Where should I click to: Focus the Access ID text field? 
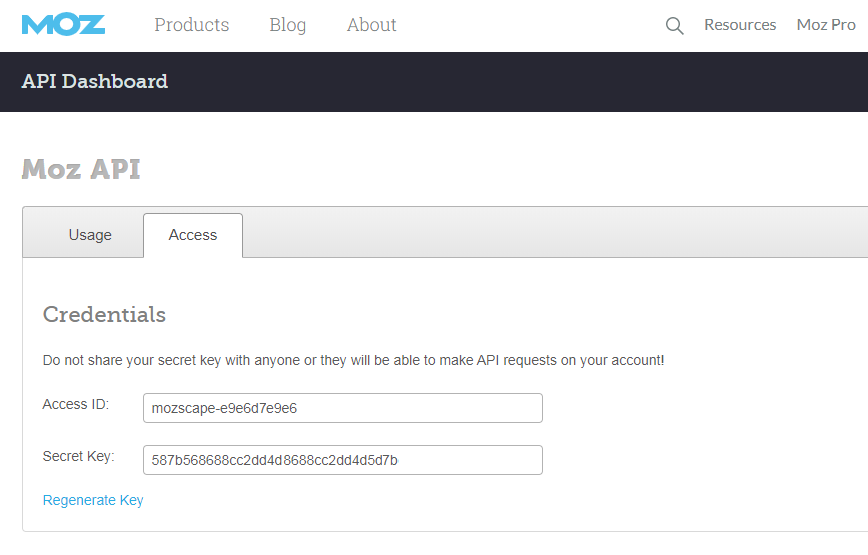click(x=343, y=408)
